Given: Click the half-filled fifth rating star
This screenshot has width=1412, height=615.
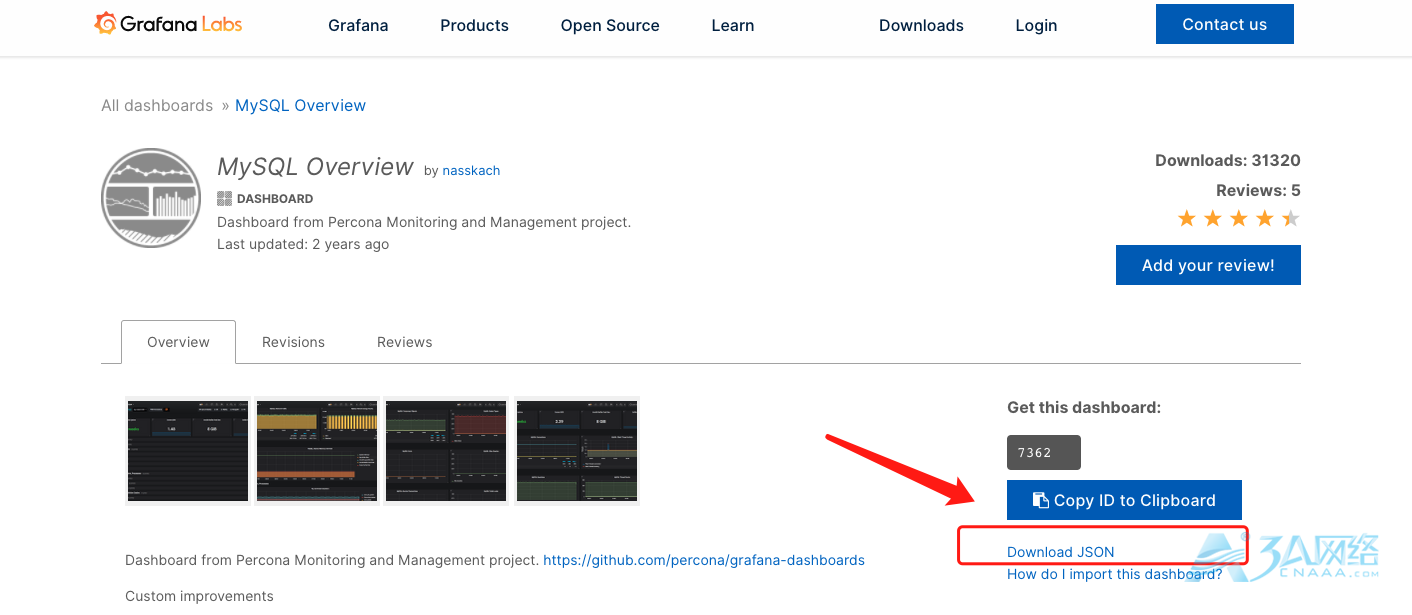Looking at the screenshot, I should (x=1291, y=218).
